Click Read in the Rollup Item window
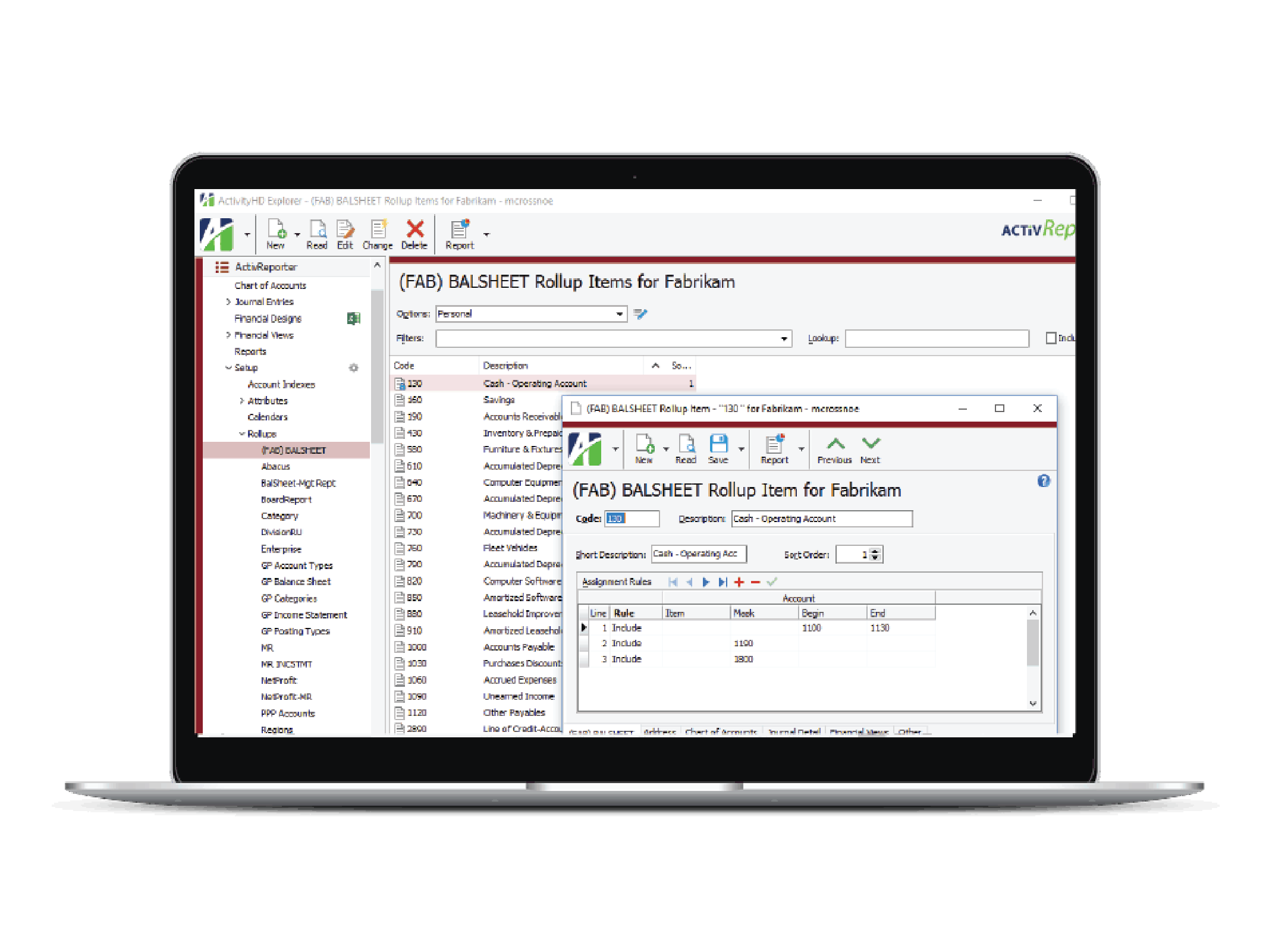The image size is (1269, 952). point(686,449)
